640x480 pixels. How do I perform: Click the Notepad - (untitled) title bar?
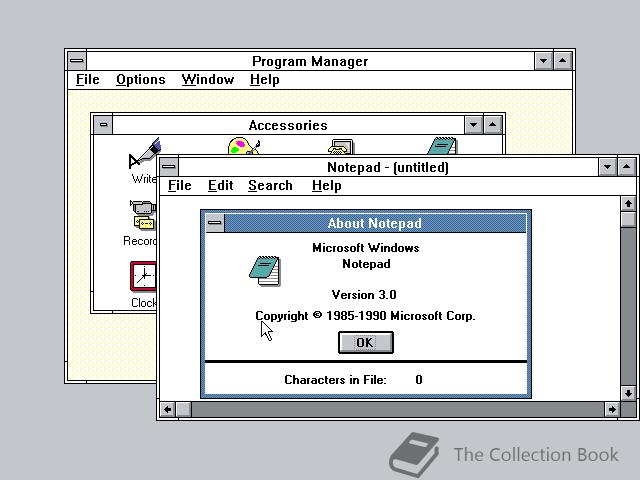click(388, 167)
